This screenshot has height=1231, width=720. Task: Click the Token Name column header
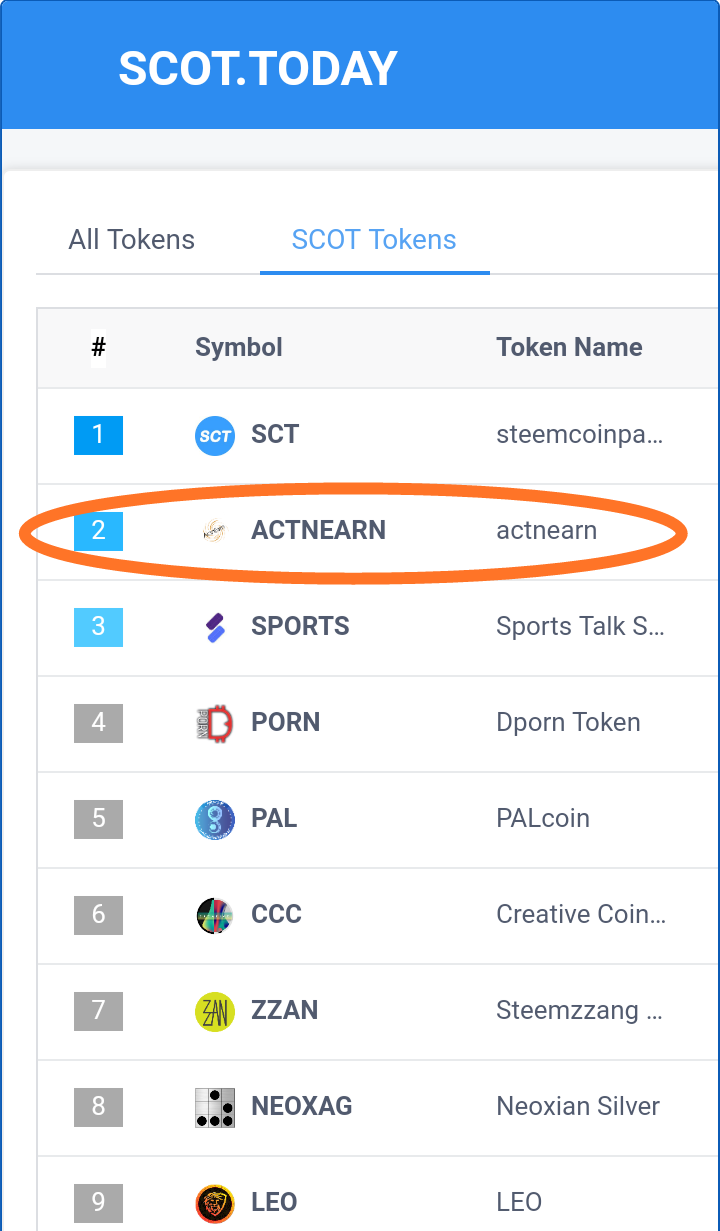point(569,347)
